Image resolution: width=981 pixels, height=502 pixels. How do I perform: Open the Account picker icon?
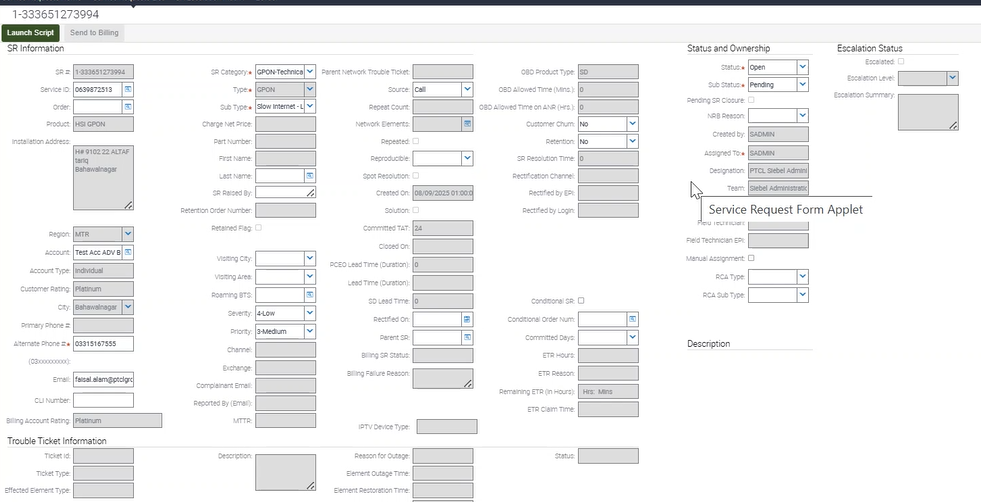click(x=128, y=252)
